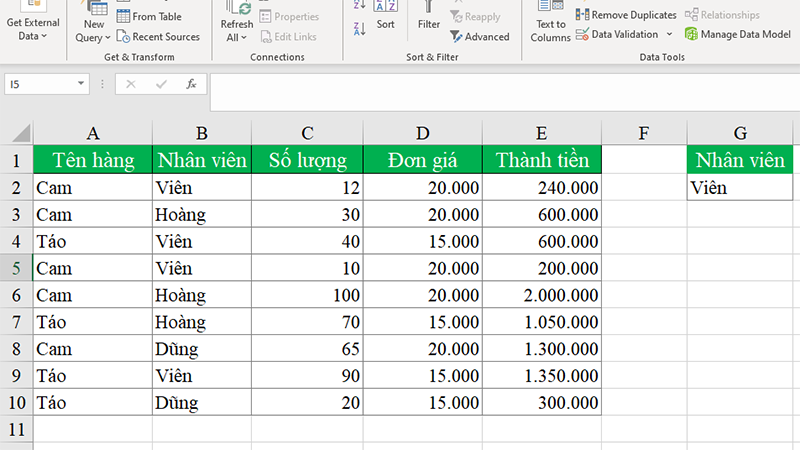Select cell A10 containing Táo
800x450 pixels.
[93, 403]
